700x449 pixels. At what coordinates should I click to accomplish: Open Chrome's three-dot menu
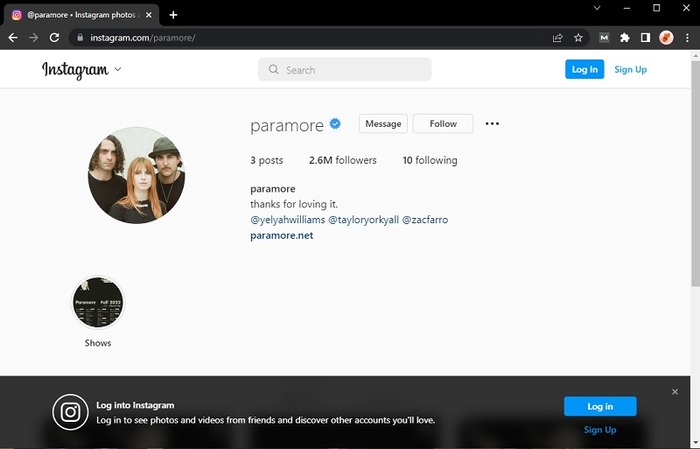click(687, 38)
